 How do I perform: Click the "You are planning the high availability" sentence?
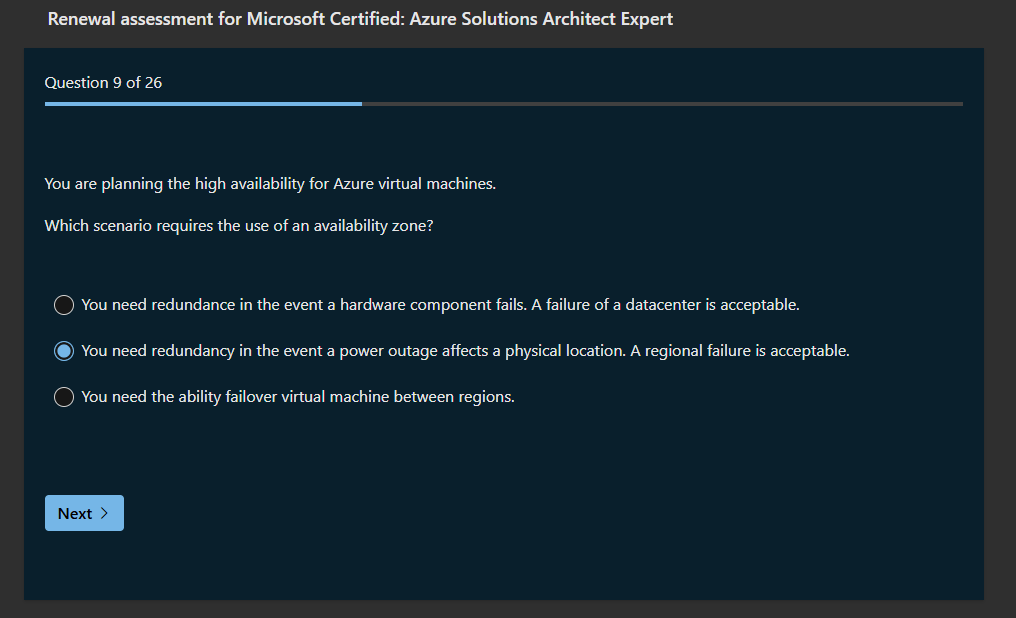tap(270, 184)
